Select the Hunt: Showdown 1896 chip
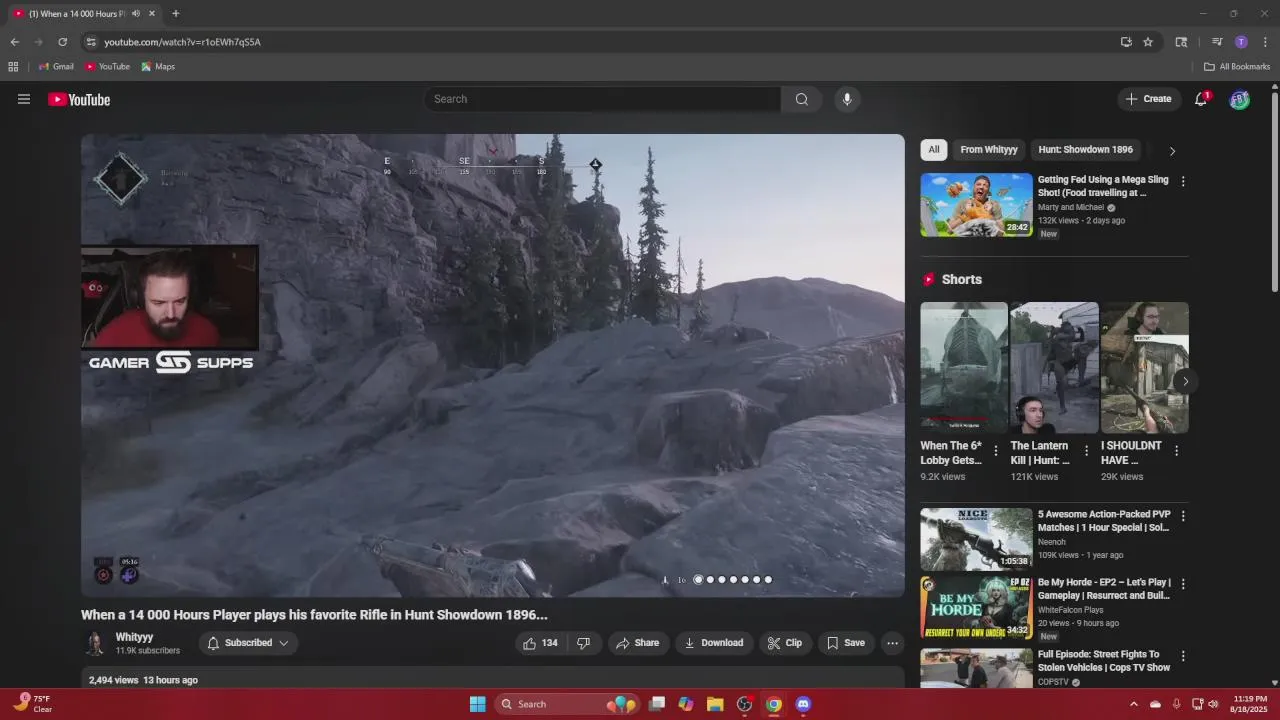Viewport: 1280px width, 720px height. (x=1085, y=150)
